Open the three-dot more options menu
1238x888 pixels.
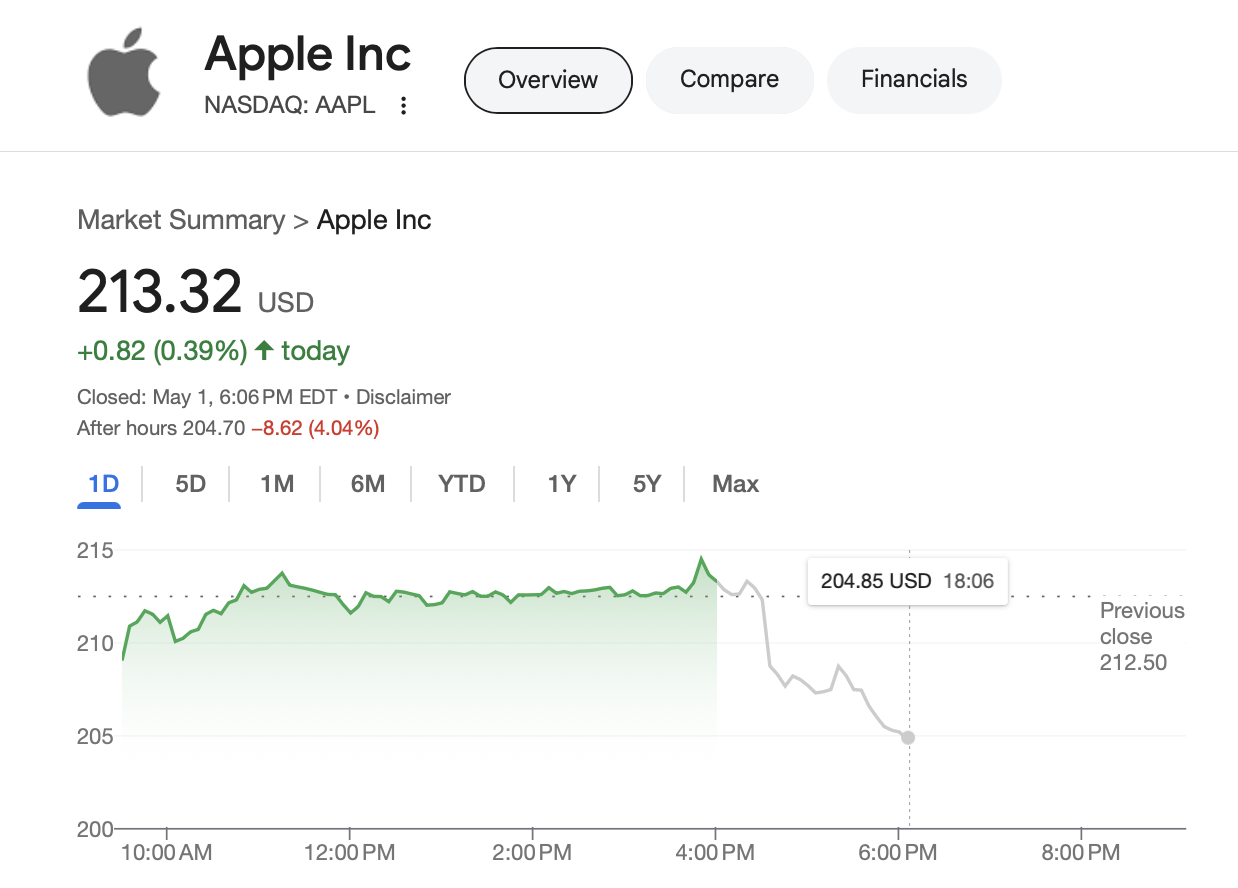(403, 106)
